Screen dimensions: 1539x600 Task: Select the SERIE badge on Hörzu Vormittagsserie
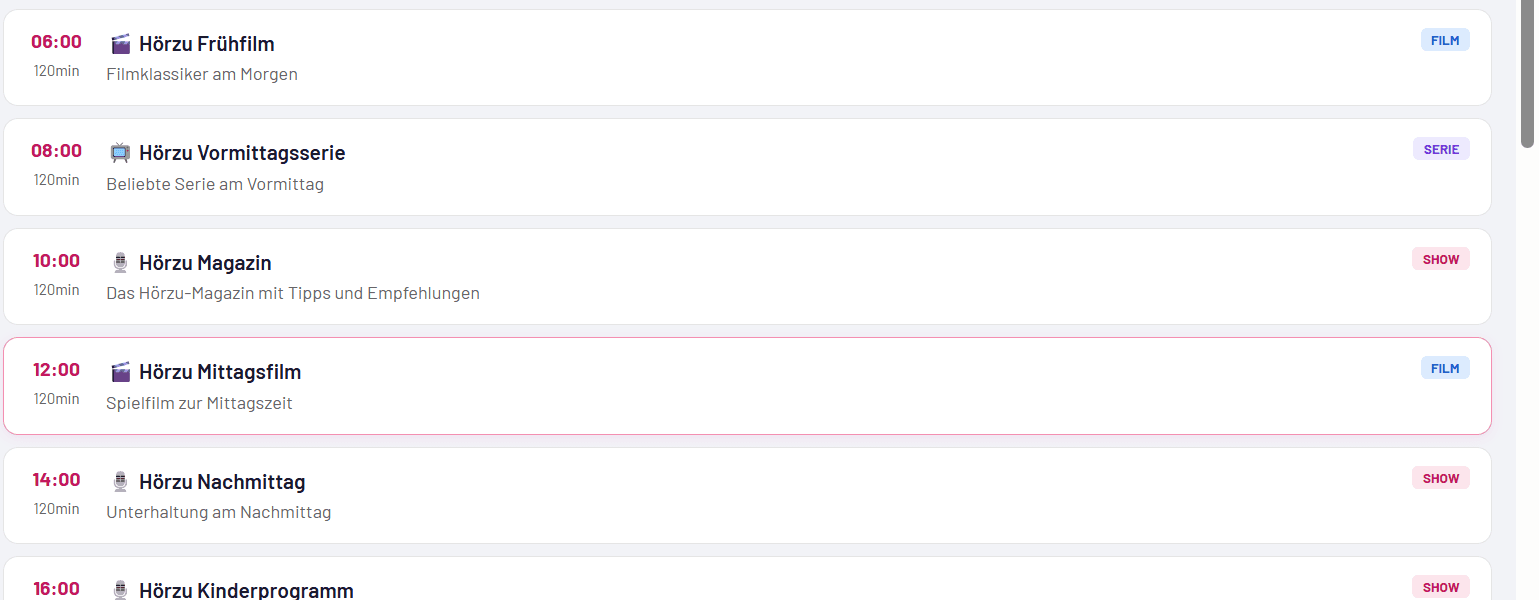click(1441, 148)
